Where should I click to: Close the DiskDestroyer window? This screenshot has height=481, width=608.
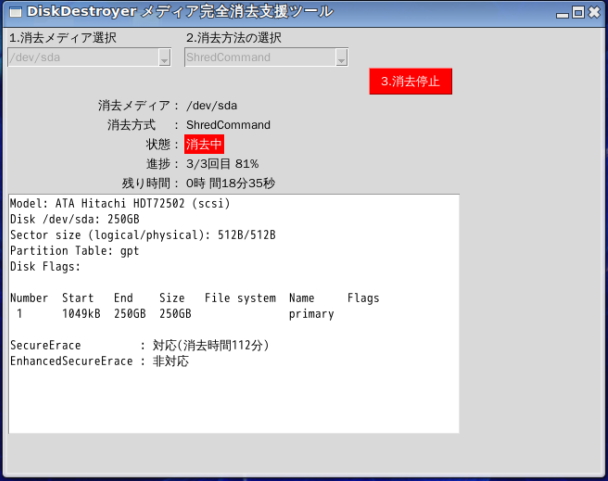594,12
